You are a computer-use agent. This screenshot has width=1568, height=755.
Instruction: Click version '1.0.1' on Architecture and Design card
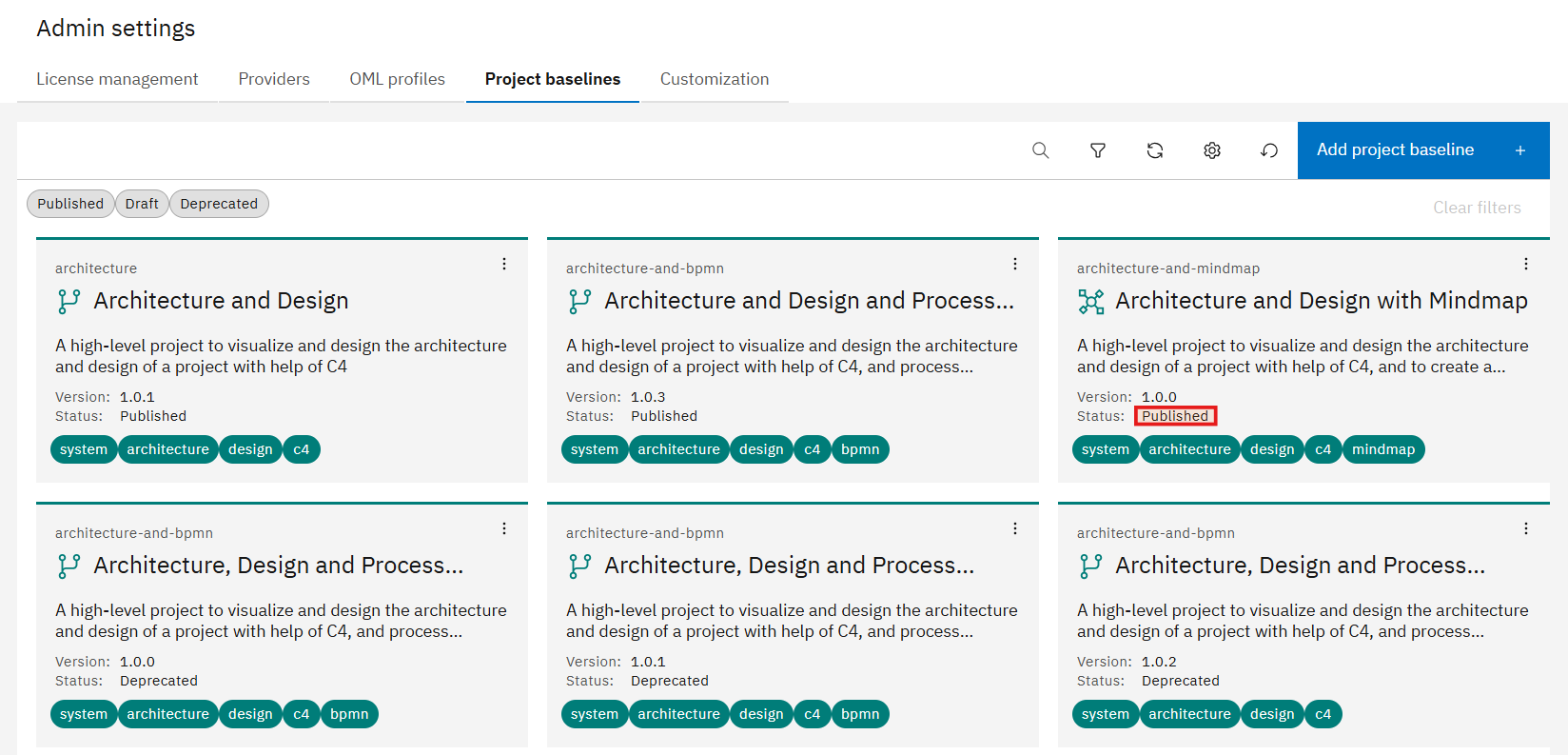[x=137, y=397]
